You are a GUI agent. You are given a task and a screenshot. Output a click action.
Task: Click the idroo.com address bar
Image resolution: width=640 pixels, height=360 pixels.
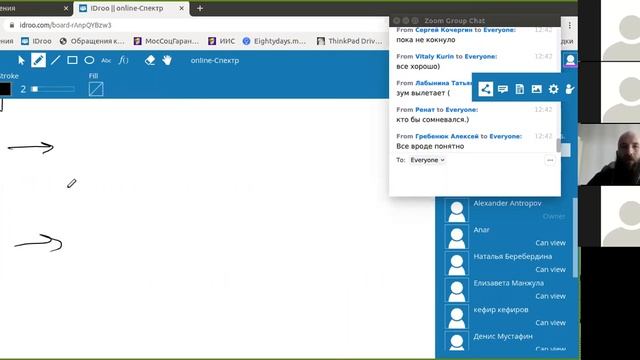pos(196,25)
